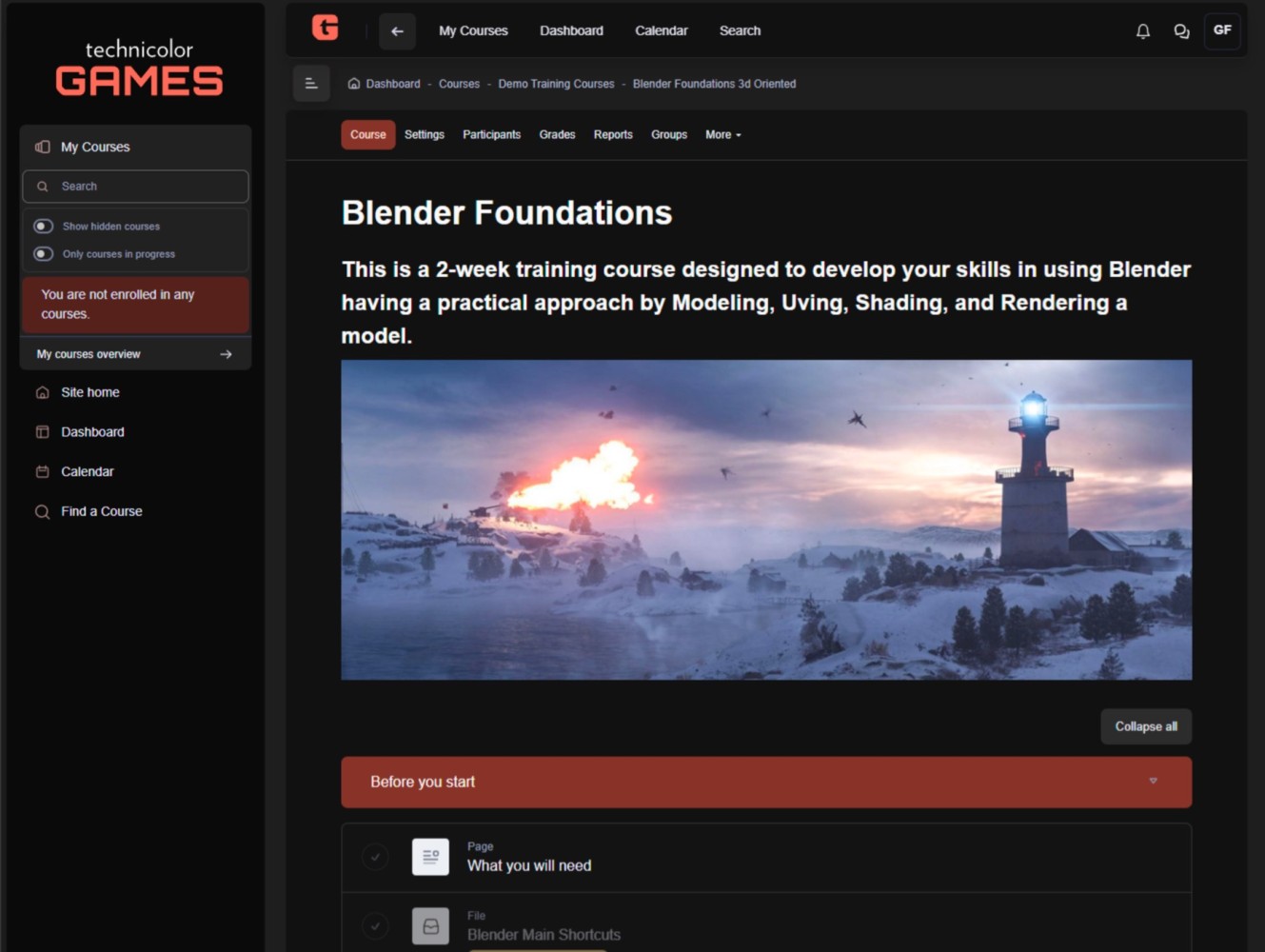This screenshot has height=952, width=1265.
Task: Toggle Show hidden courses switch
Action: coord(44,227)
